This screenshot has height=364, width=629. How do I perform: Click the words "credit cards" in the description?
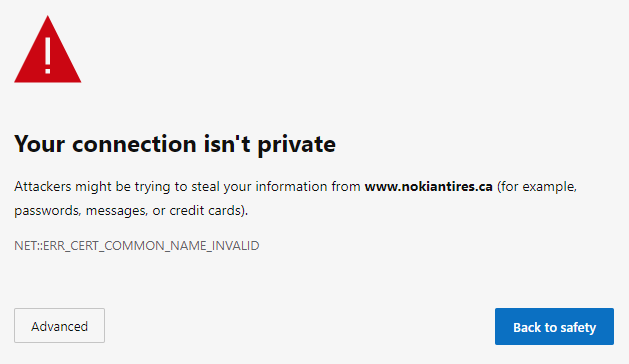point(205,211)
